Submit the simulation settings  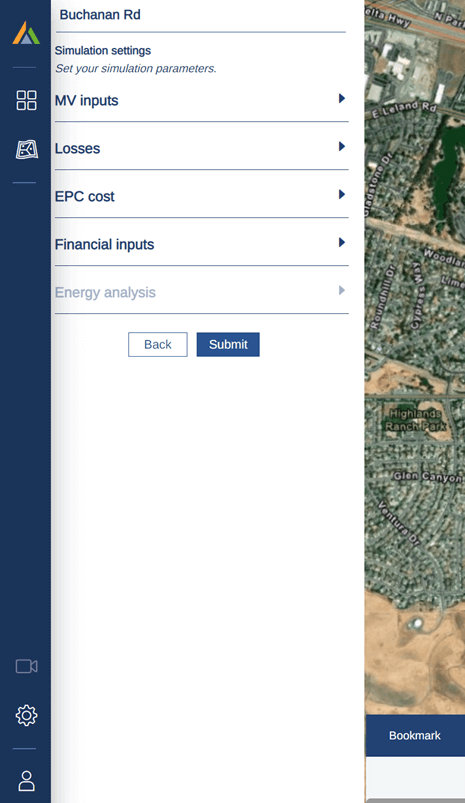tap(228, 345)
